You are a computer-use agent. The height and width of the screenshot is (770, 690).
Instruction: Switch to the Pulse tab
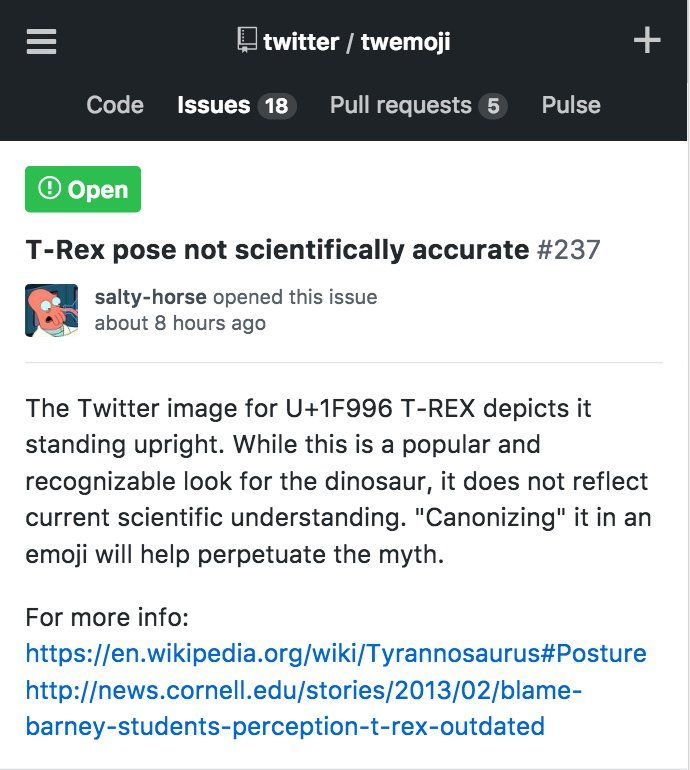point(571,105)
